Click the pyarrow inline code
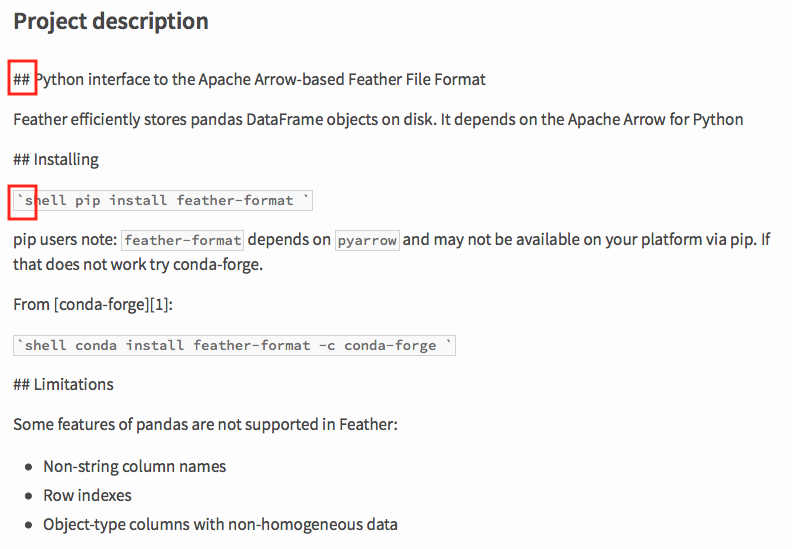This screenshot has height=549, width=792. click(367, 240)
